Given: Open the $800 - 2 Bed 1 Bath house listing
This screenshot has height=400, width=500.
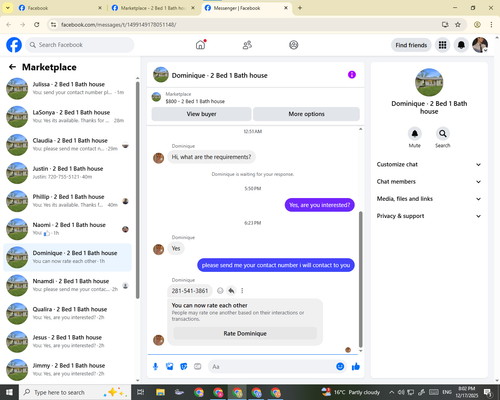Looking at the screenshot, I should (195, 101).
